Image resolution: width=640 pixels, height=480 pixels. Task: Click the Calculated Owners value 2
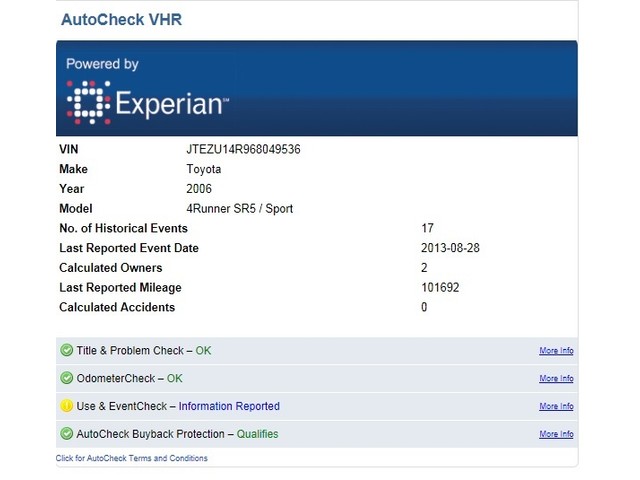coord(424,268)
